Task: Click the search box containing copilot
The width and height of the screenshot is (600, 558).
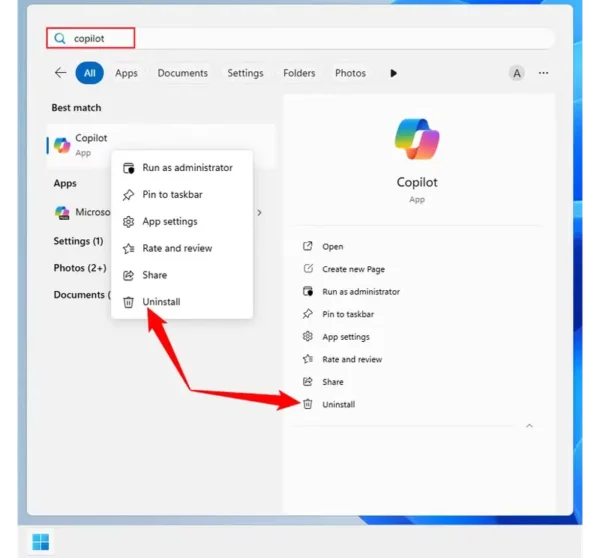Action: coord(300,38)
